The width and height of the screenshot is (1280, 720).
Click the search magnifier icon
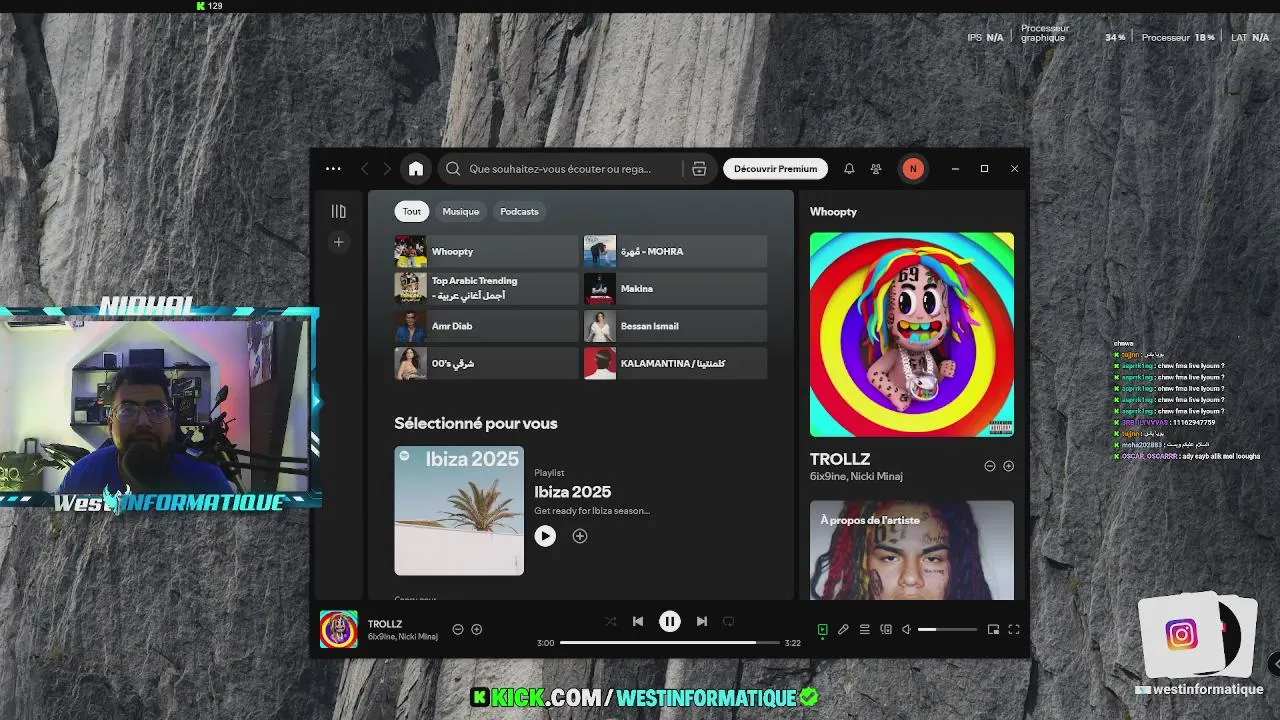[x=453, y=169]
